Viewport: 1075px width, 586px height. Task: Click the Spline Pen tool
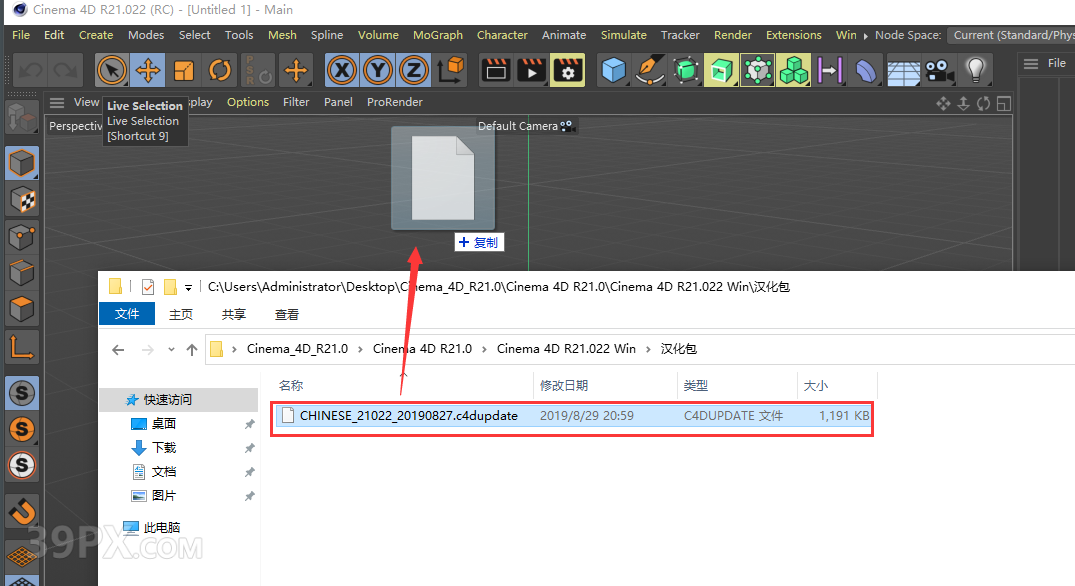[x=650, y=70]
